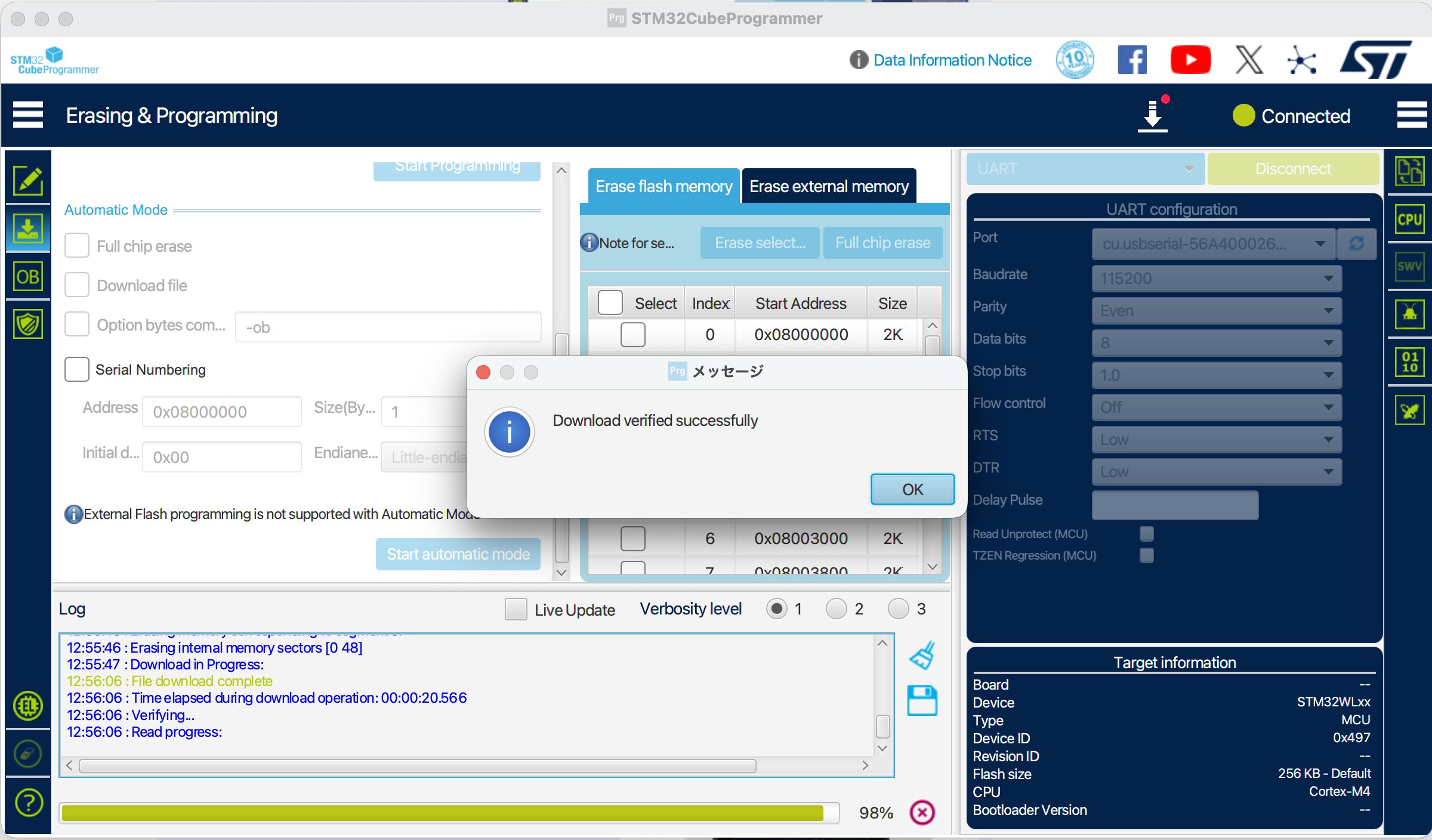The height and width of the screenshot is (840, 1432).
Task: Open the Data Information Notice link
Action: [952, 60]
